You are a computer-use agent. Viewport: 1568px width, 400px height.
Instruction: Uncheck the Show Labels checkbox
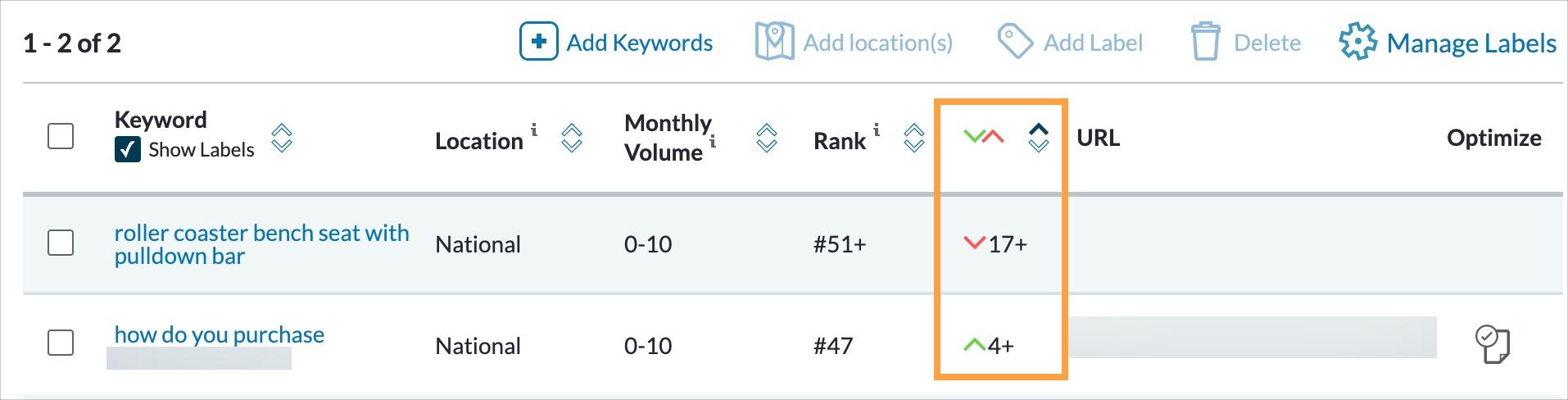pyautogui.click(x=128, y=150)
